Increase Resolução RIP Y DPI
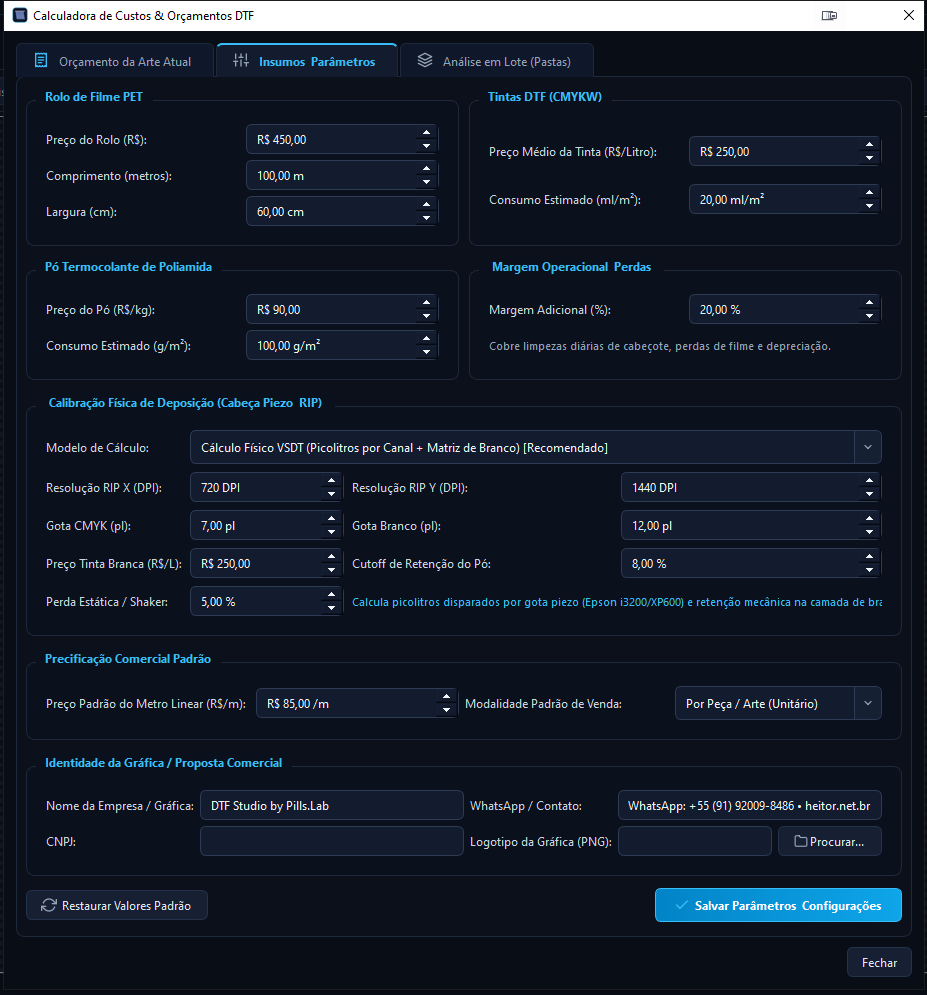Image resolution: width=927 pixels, height=995 pixels. pyautogui.click(x=869, y=480)
